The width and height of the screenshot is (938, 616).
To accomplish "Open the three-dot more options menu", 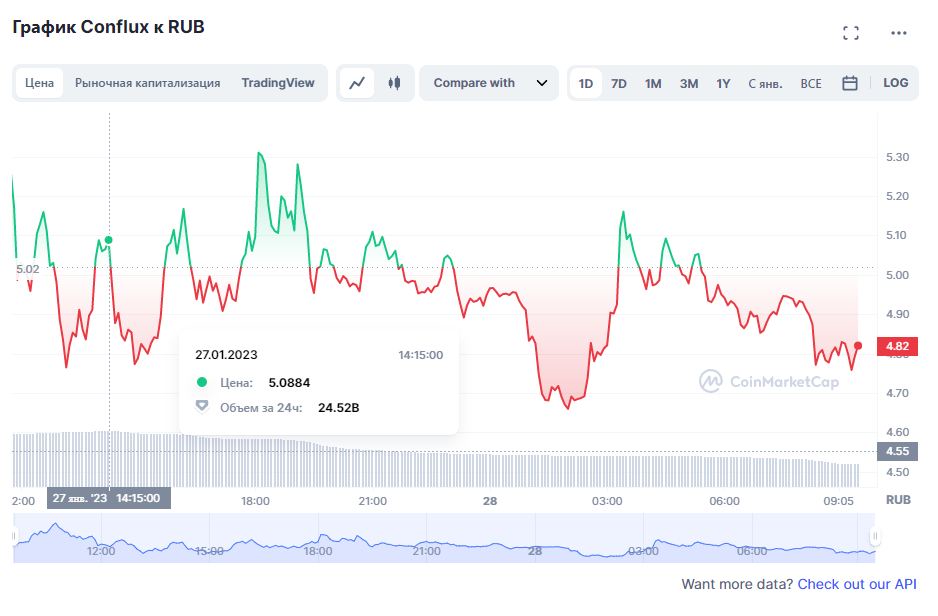I will (x=898, y=33).
